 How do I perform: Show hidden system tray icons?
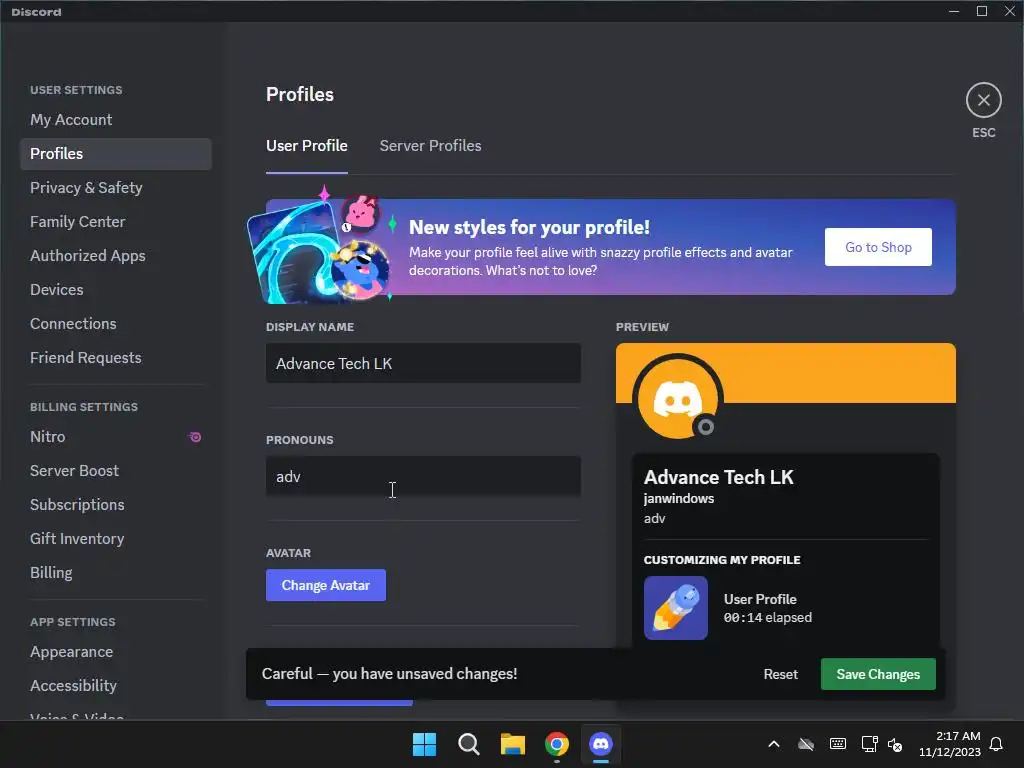774,744
